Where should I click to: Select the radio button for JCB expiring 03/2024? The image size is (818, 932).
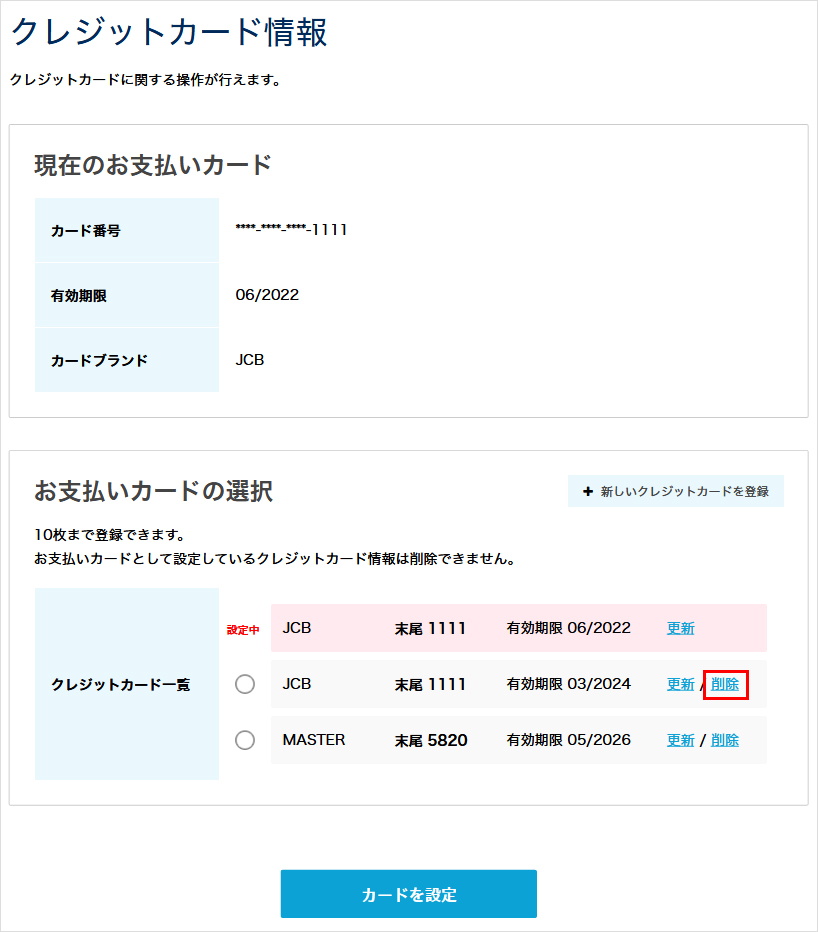(245, 684)
